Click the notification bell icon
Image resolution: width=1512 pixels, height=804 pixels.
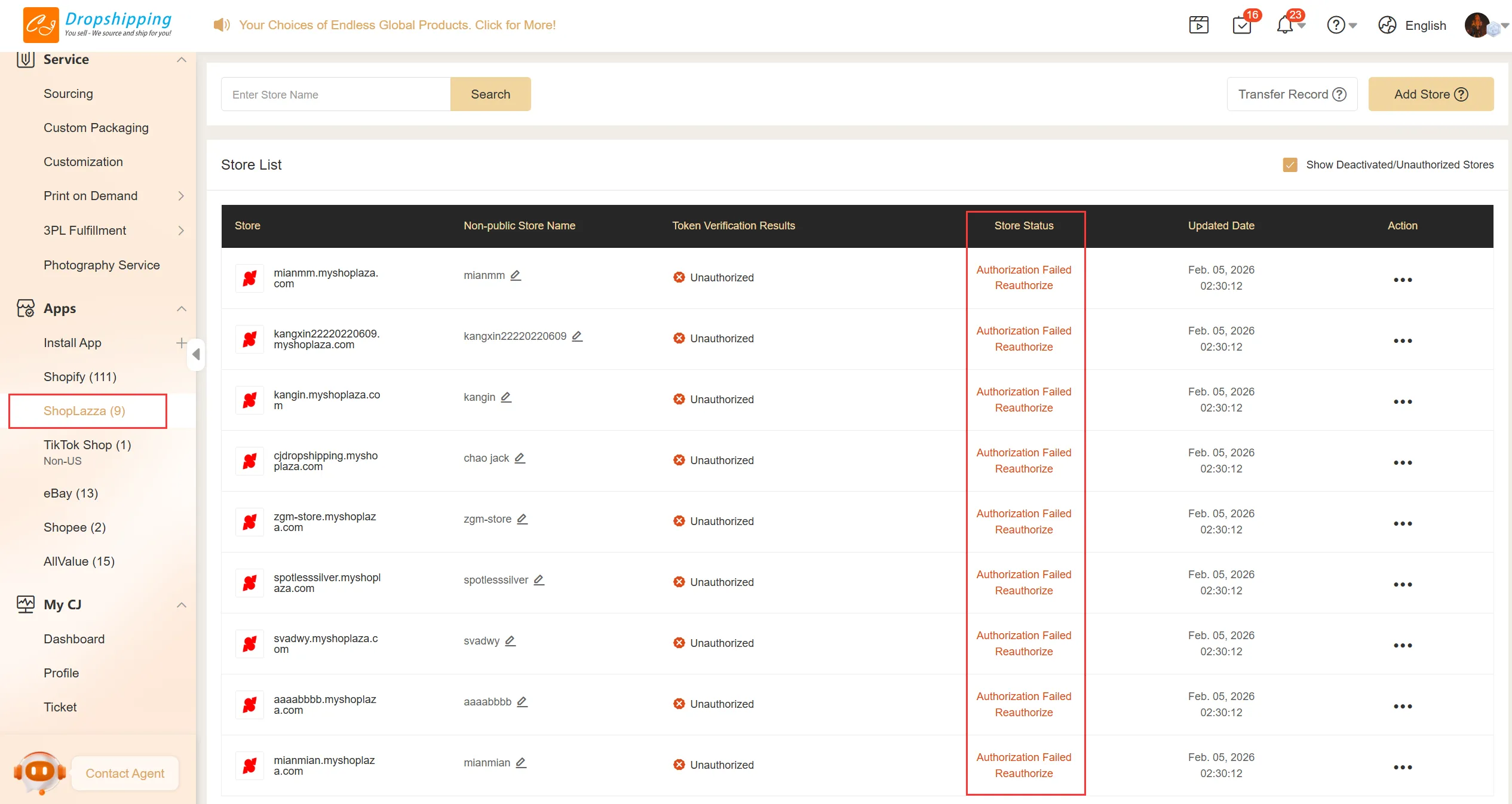[1285, 25]
